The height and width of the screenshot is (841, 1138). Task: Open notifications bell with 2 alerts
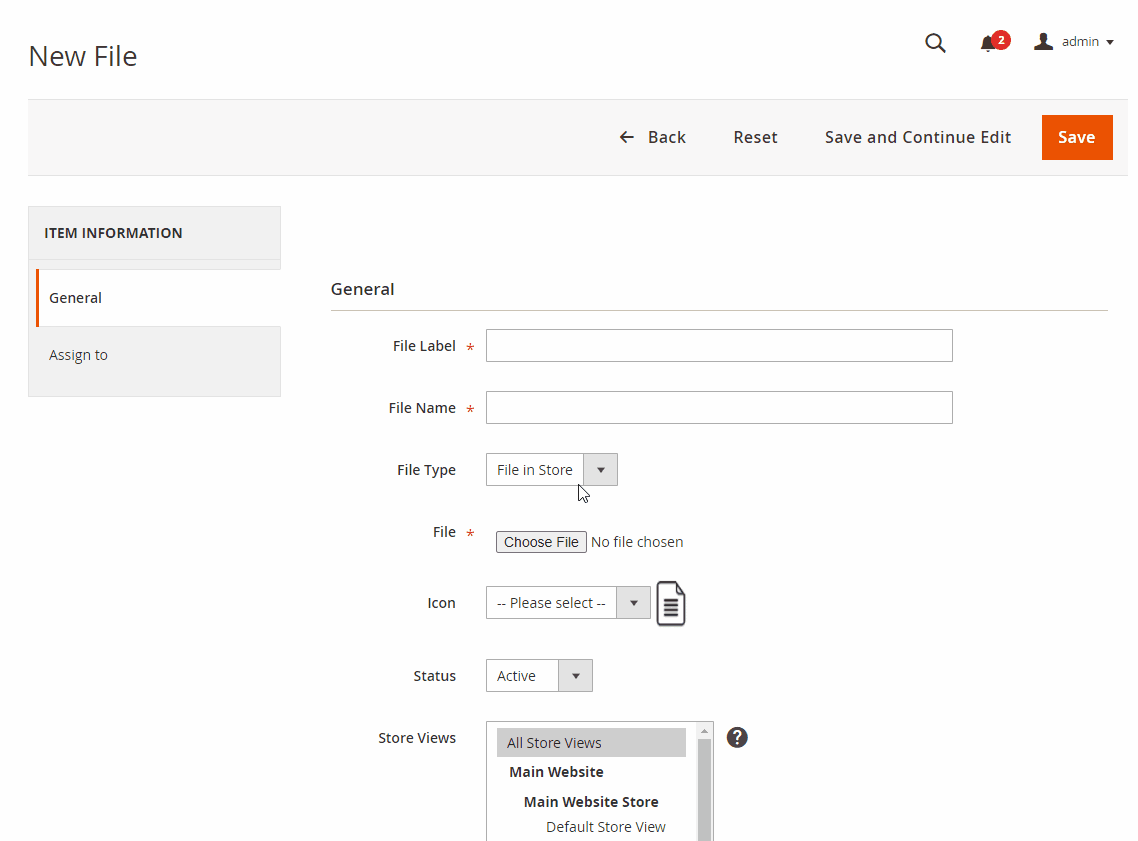990,43
